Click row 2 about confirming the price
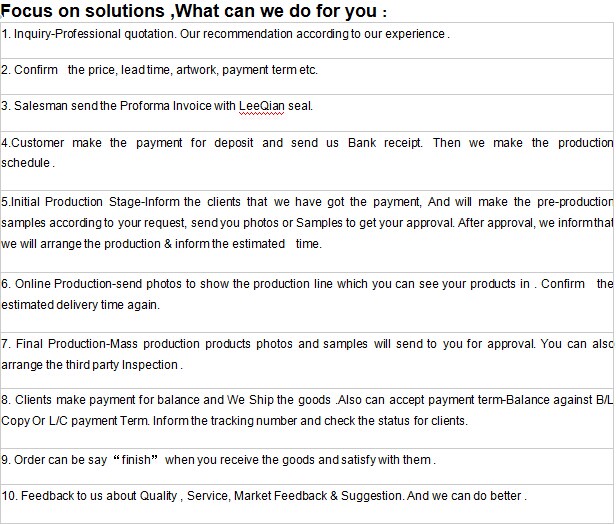Image resolution: width=616 pixels, height=524 pixels. 307,77
